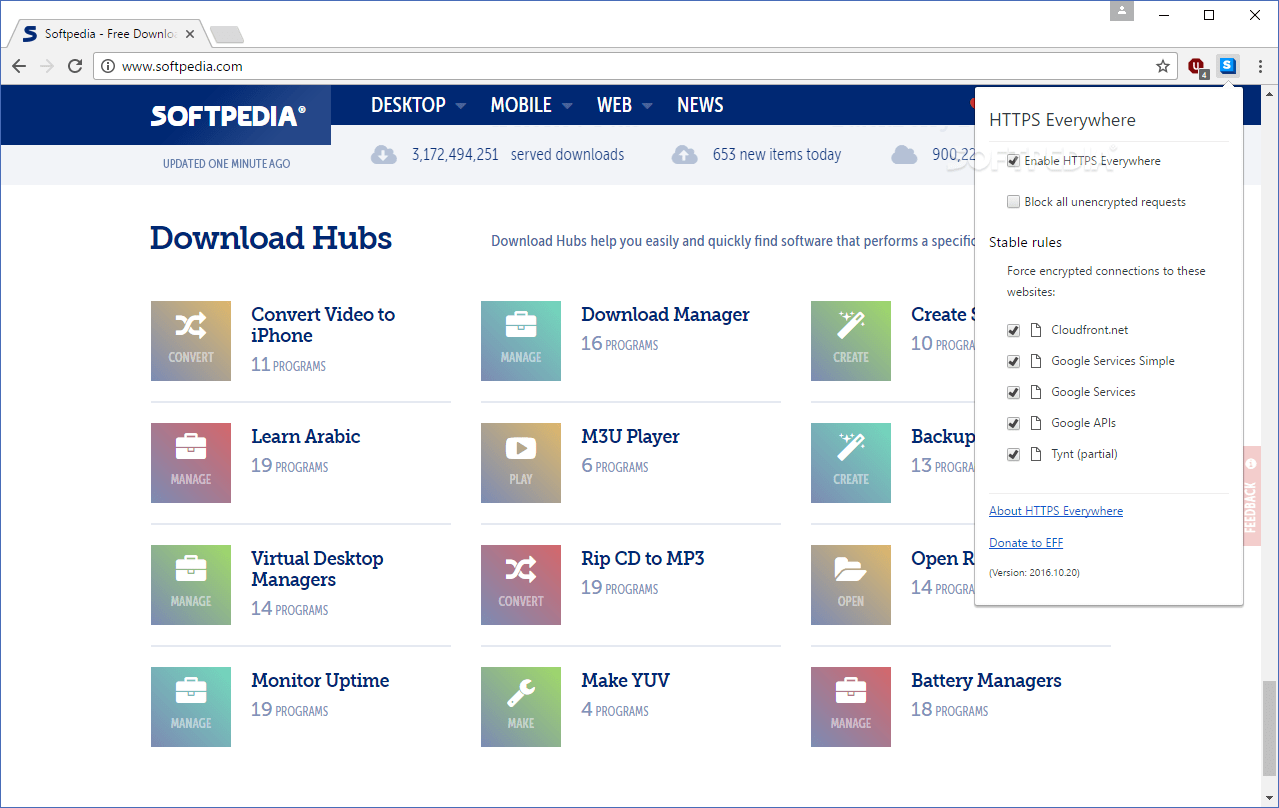Toggle Enable HTTPS Everywhere checkbox
The width and height of the screenshot is (1279, 808).
tap(1014, 161)
